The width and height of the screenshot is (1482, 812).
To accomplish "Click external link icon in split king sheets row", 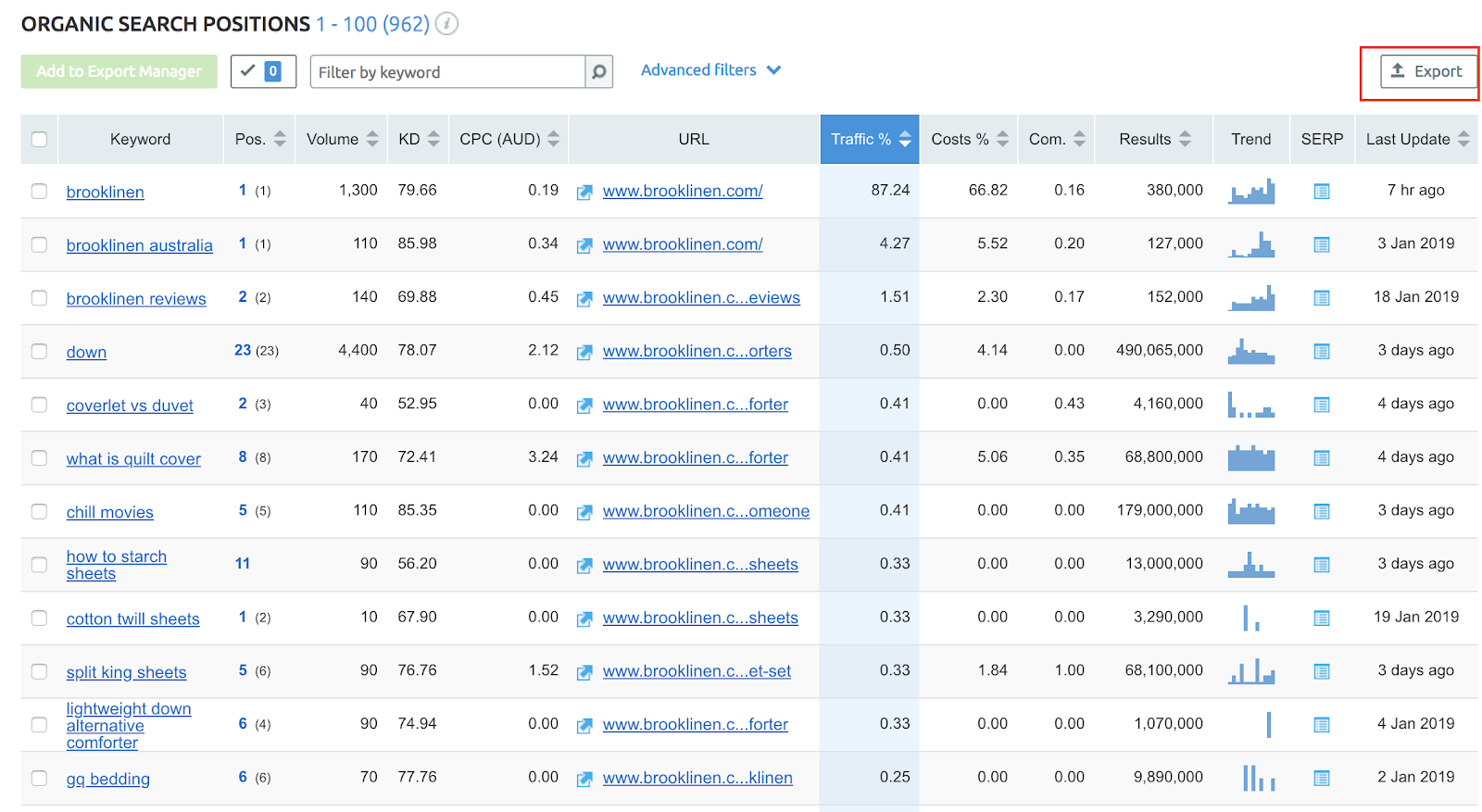I will coord(584,672).
